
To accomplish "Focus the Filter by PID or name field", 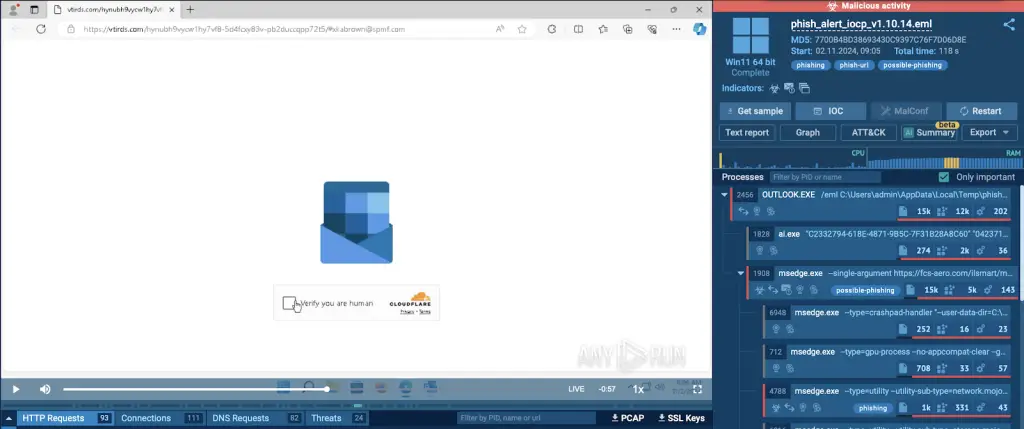I will 825,177.
